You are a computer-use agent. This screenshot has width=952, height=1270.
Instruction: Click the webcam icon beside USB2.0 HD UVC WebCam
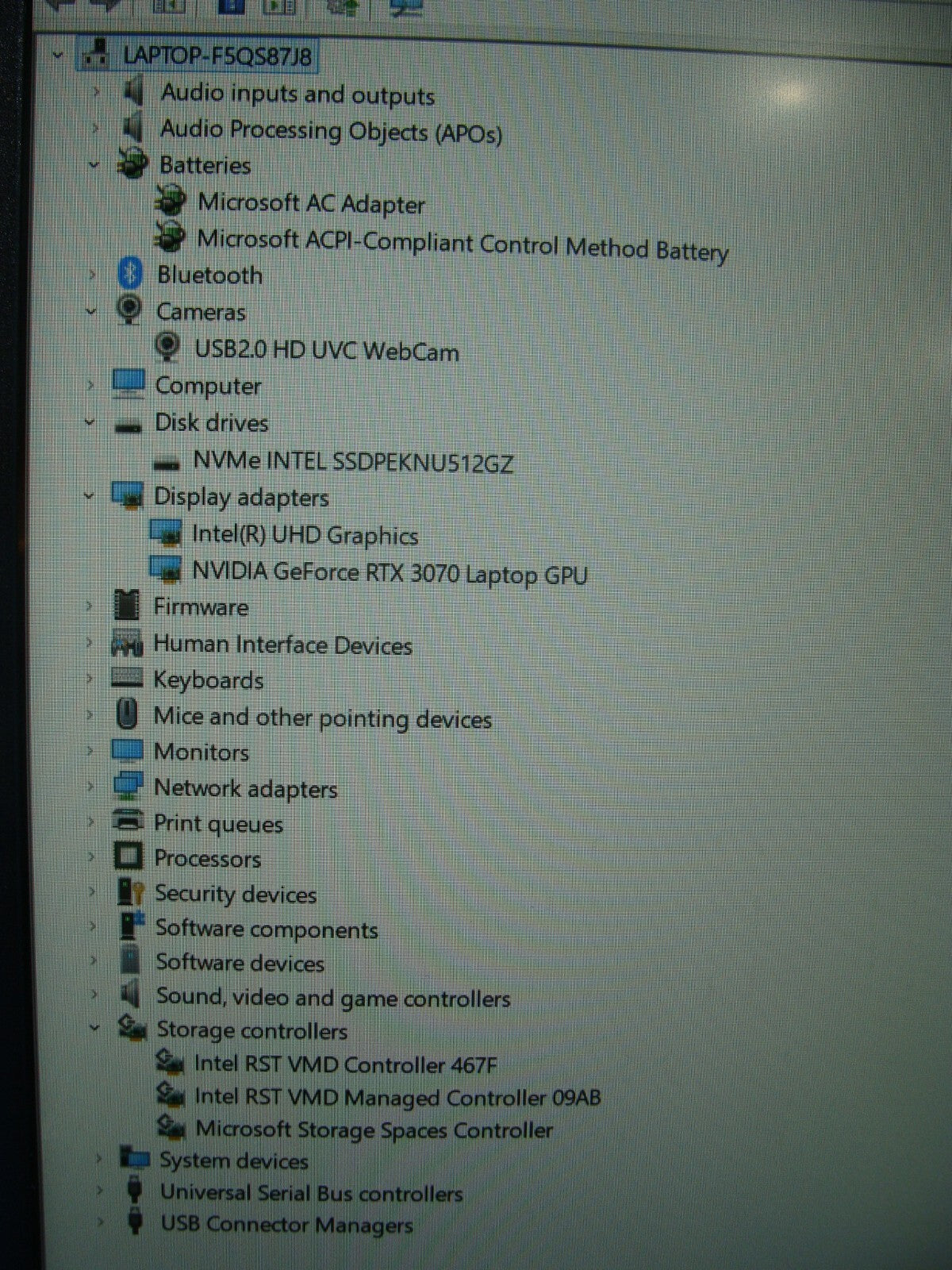tap(167, 348)
